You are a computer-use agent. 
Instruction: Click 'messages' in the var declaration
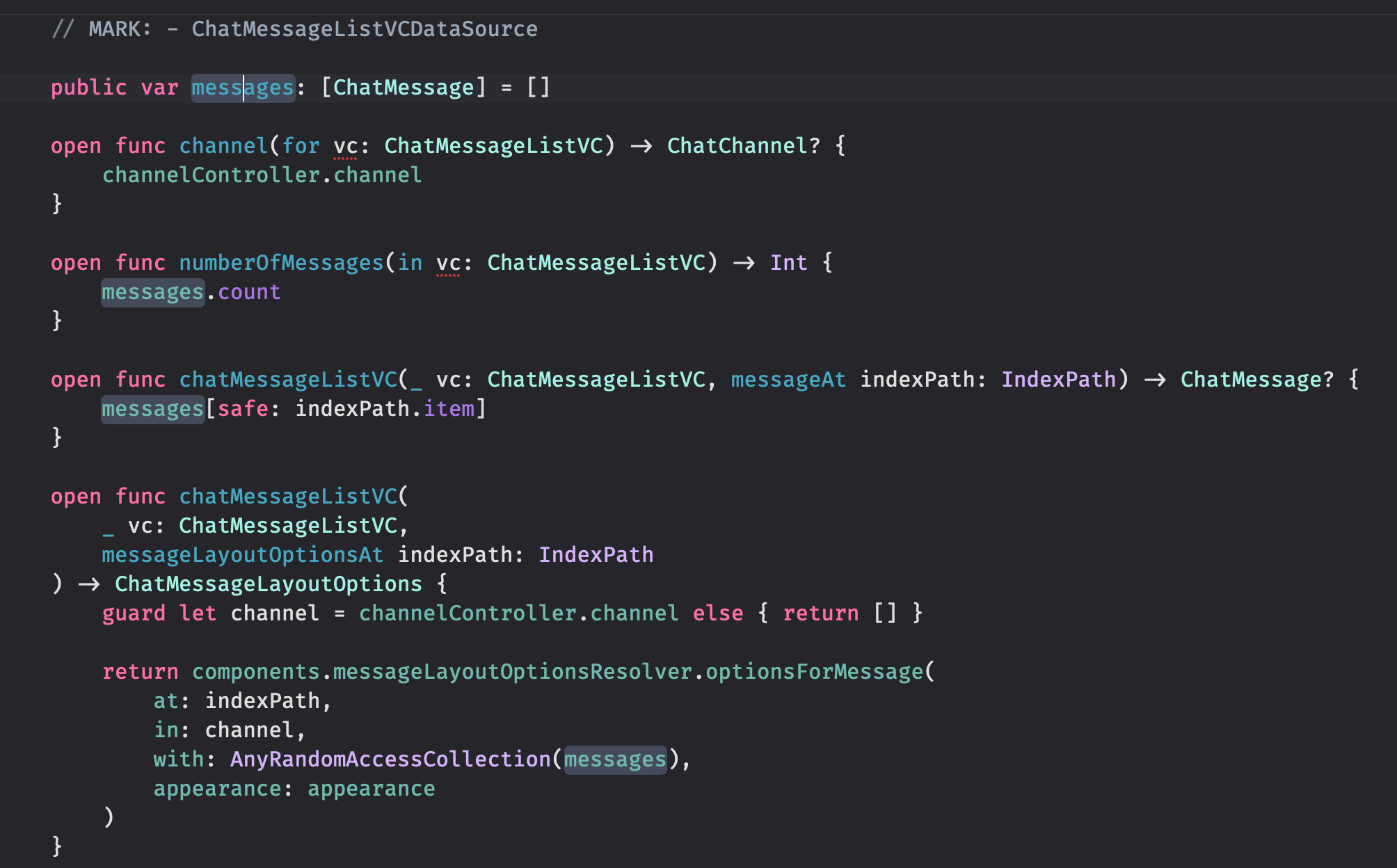point(243,88)
